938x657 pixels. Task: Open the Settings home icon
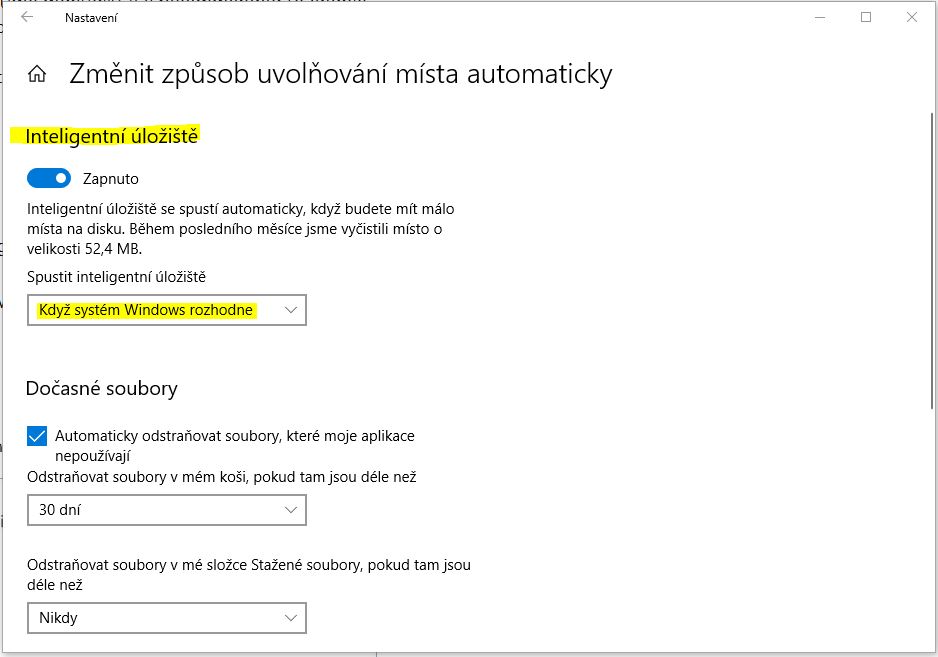point(37,74)
